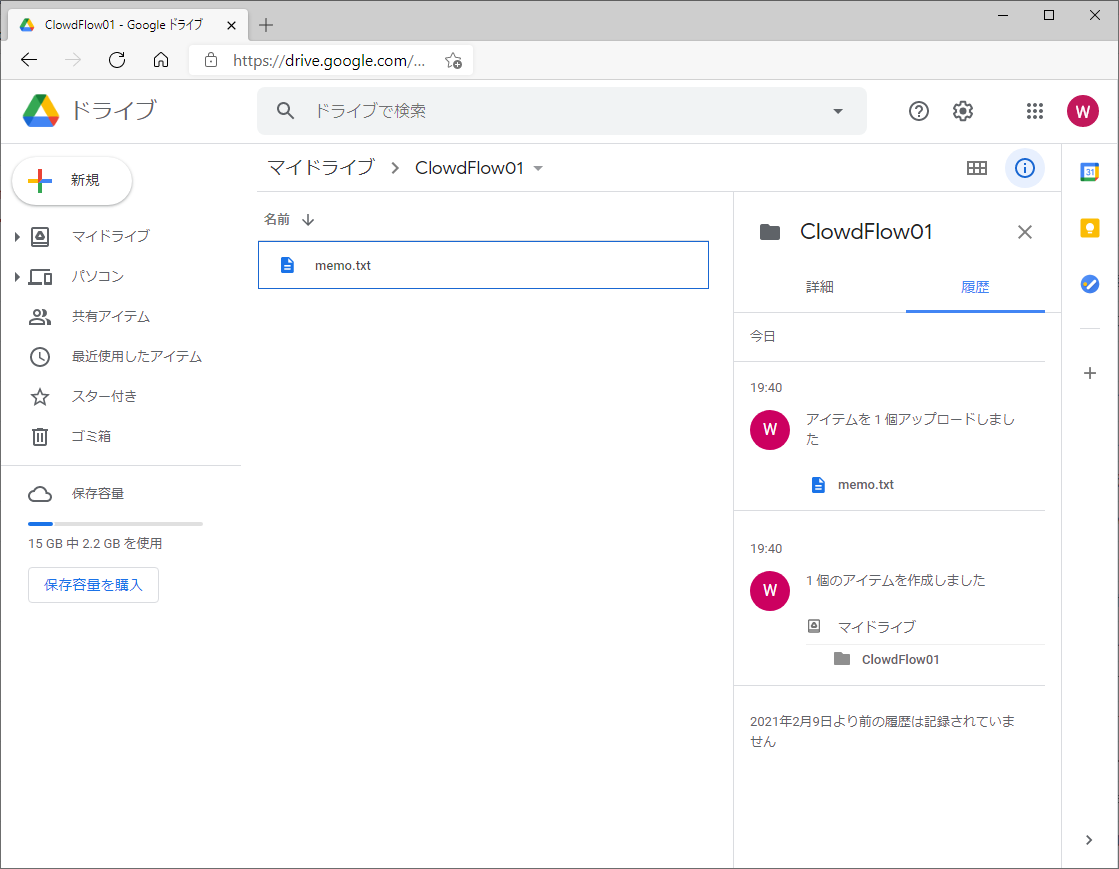Click the 新規 button
Viewport: 1119px width, 869px height.
tap(72, 181)
